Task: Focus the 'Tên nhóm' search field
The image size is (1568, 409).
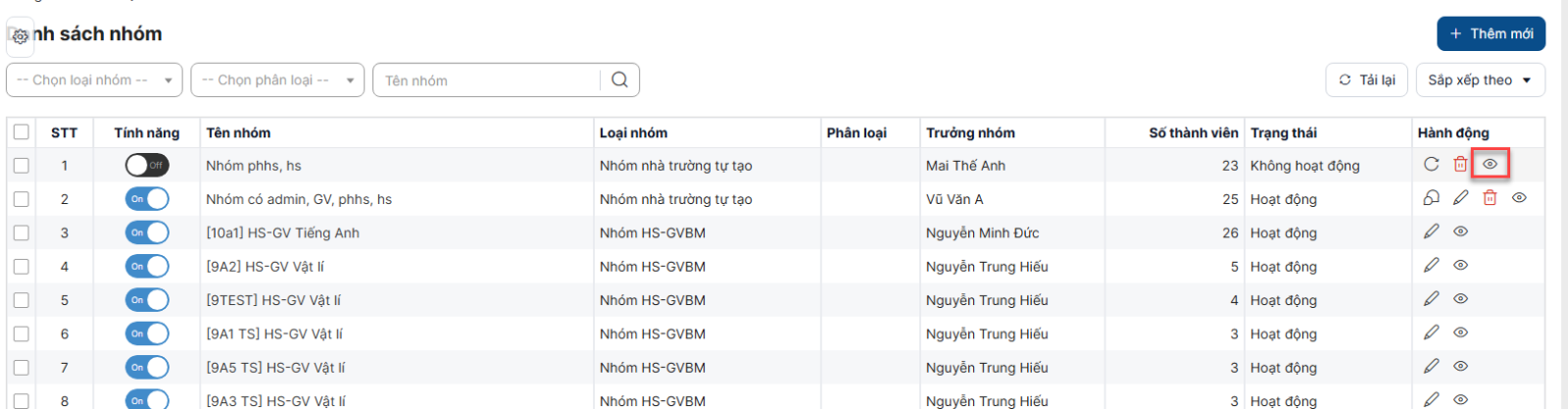Action: 488,80
